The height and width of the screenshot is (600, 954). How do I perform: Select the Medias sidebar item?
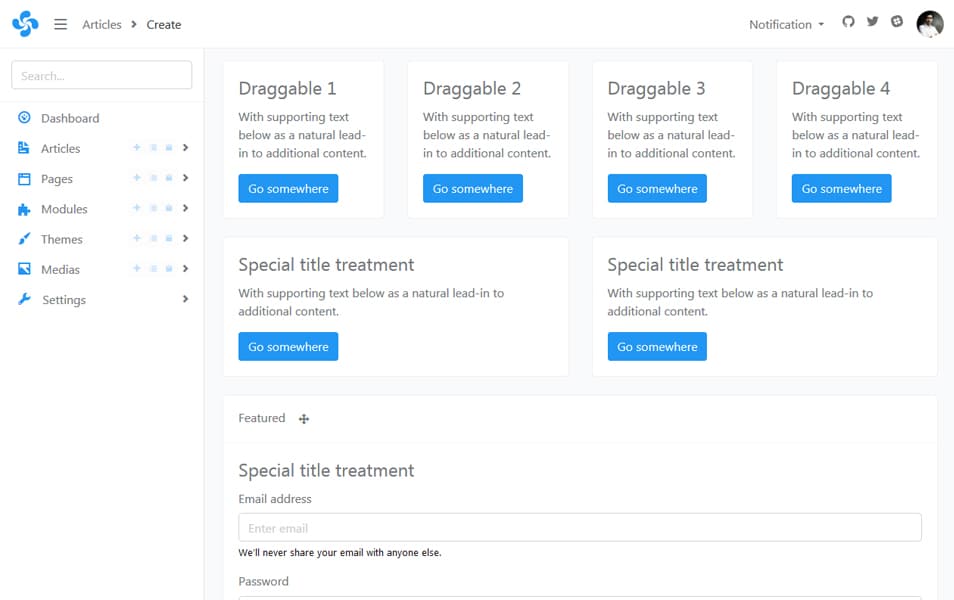pos(60,269)
